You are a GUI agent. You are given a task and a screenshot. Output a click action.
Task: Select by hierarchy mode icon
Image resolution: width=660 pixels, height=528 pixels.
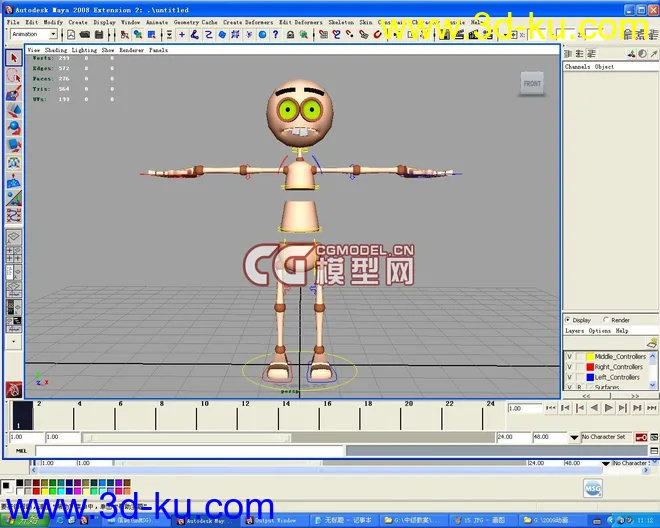coord(125,35)
